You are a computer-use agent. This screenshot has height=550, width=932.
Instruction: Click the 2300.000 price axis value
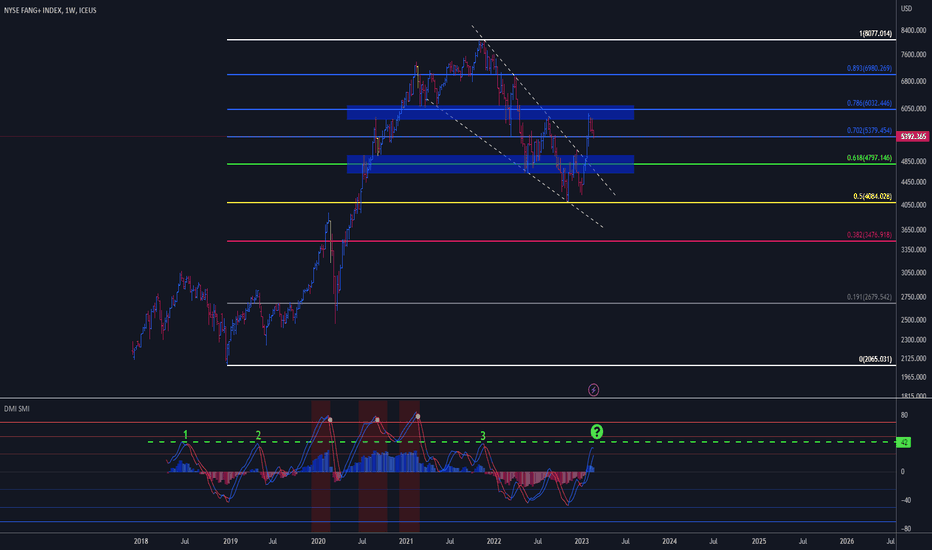tap(914, 340)
